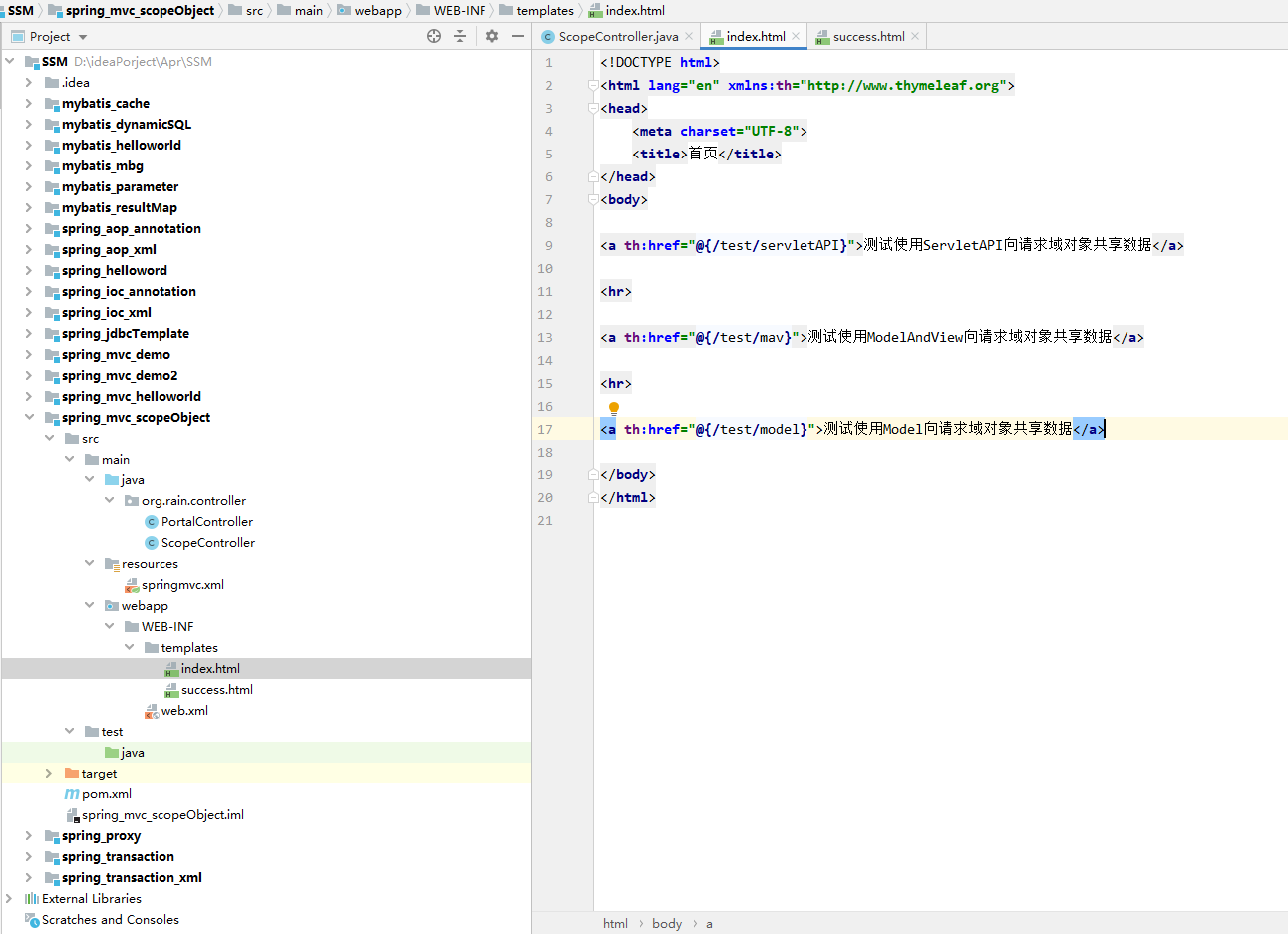1288x934 pixels.
Task: Click /test/servletAPI link text in code
Action: pyautogui.click(x=780, y=245)
